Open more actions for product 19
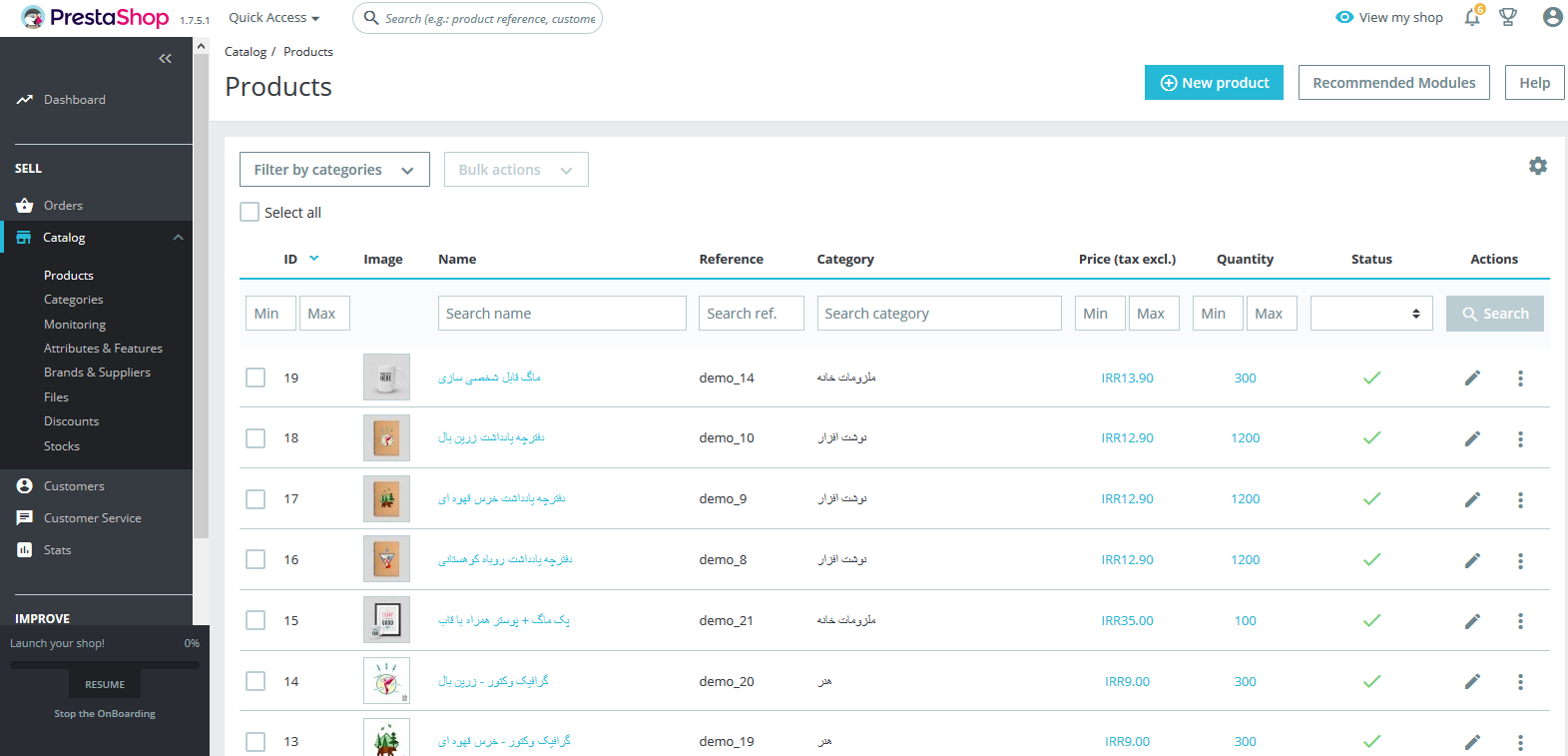This screenshot has height=756, width=1568. coord(1520,378)
